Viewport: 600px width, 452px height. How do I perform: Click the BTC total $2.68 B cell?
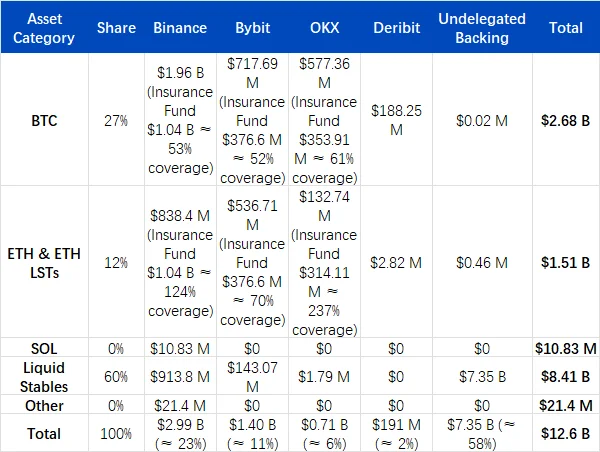point(566,121)
